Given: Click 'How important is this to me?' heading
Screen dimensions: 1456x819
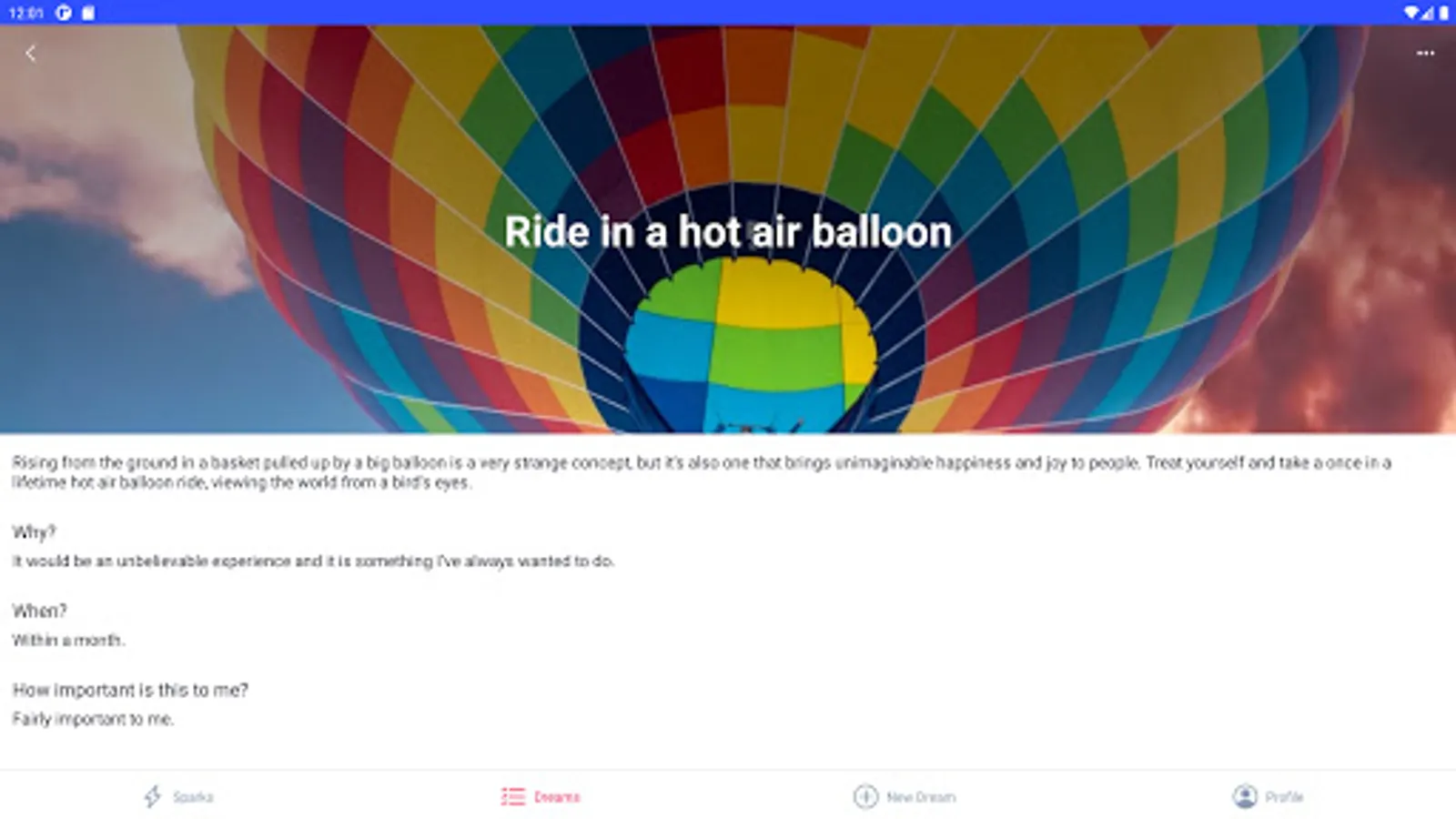Looking at the screenshot, I should (130, 690).
